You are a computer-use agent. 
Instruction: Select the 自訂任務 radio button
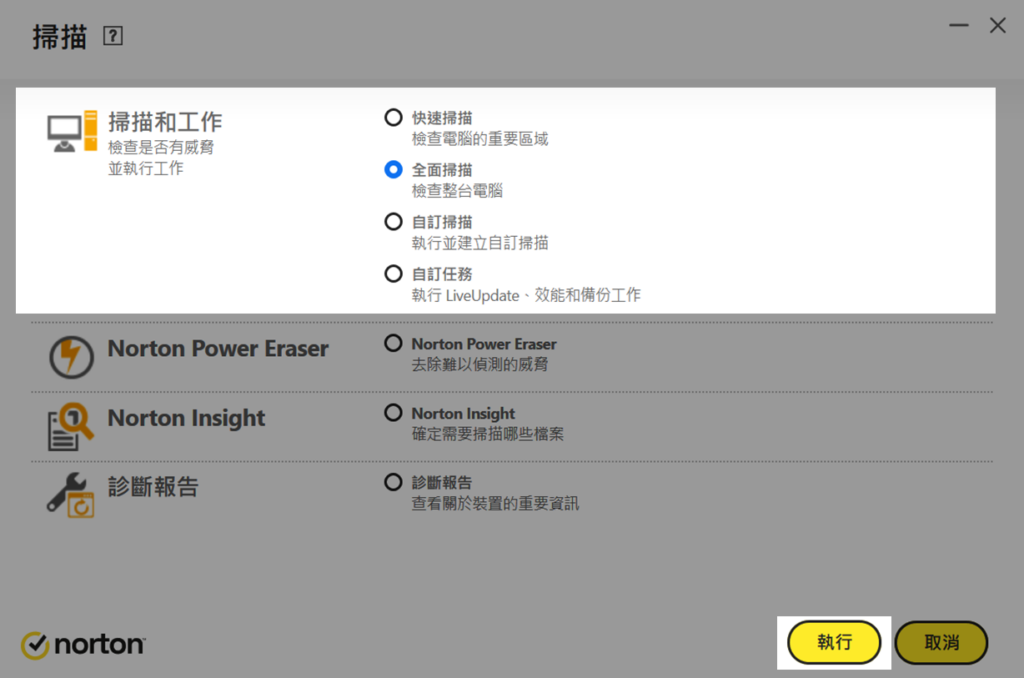[x=393, y=274]
